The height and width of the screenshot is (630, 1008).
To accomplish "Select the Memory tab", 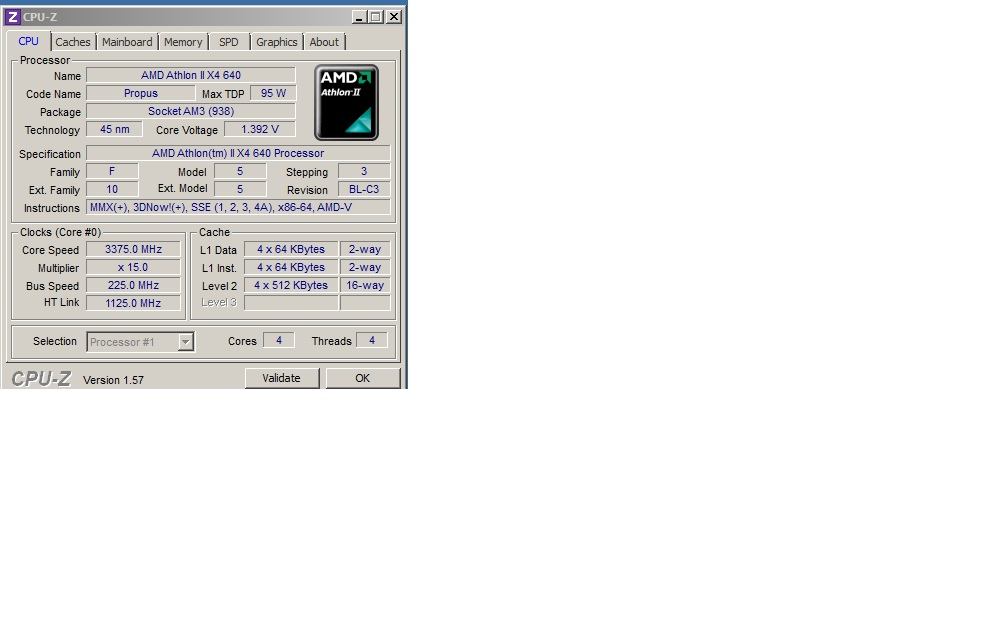I will tap(183, 42).
